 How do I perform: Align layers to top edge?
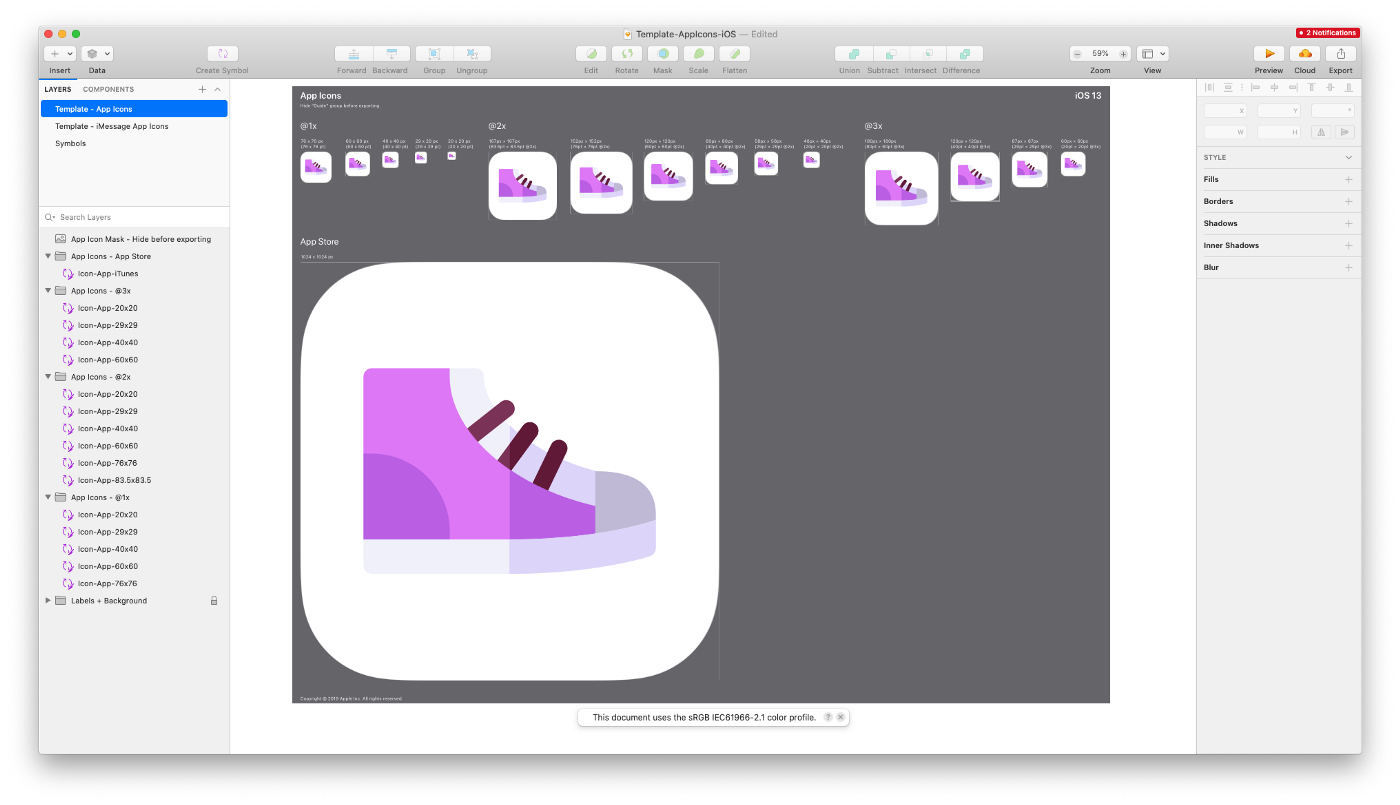point(1312,88)
